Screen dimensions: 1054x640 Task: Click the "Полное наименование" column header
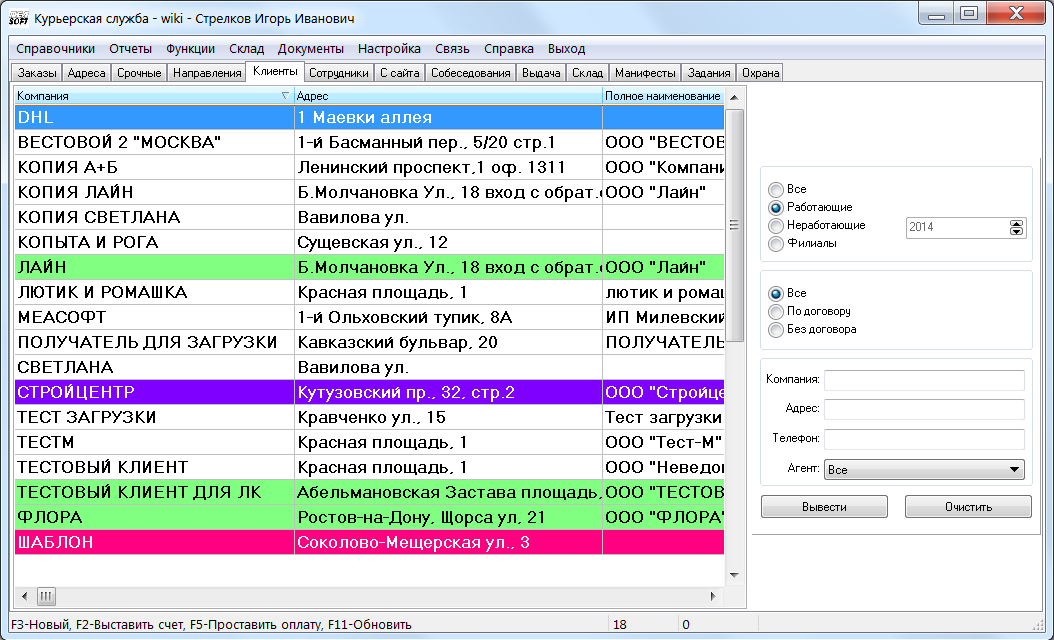[663, 96]
